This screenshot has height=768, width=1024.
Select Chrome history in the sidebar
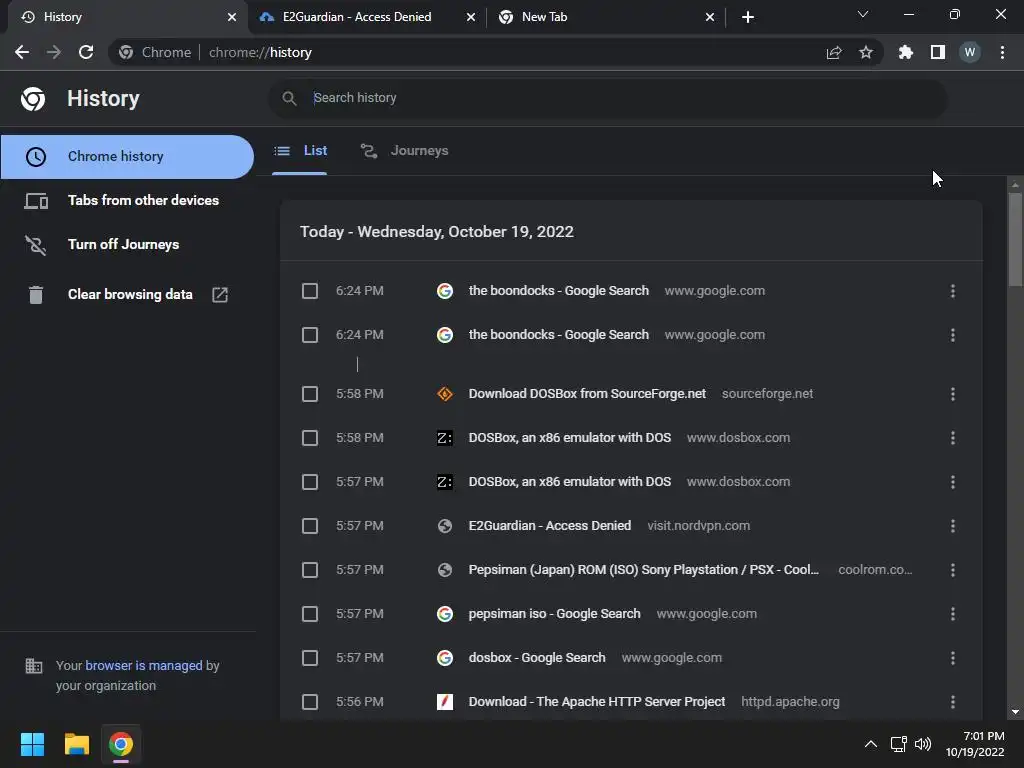click(127, 157)
